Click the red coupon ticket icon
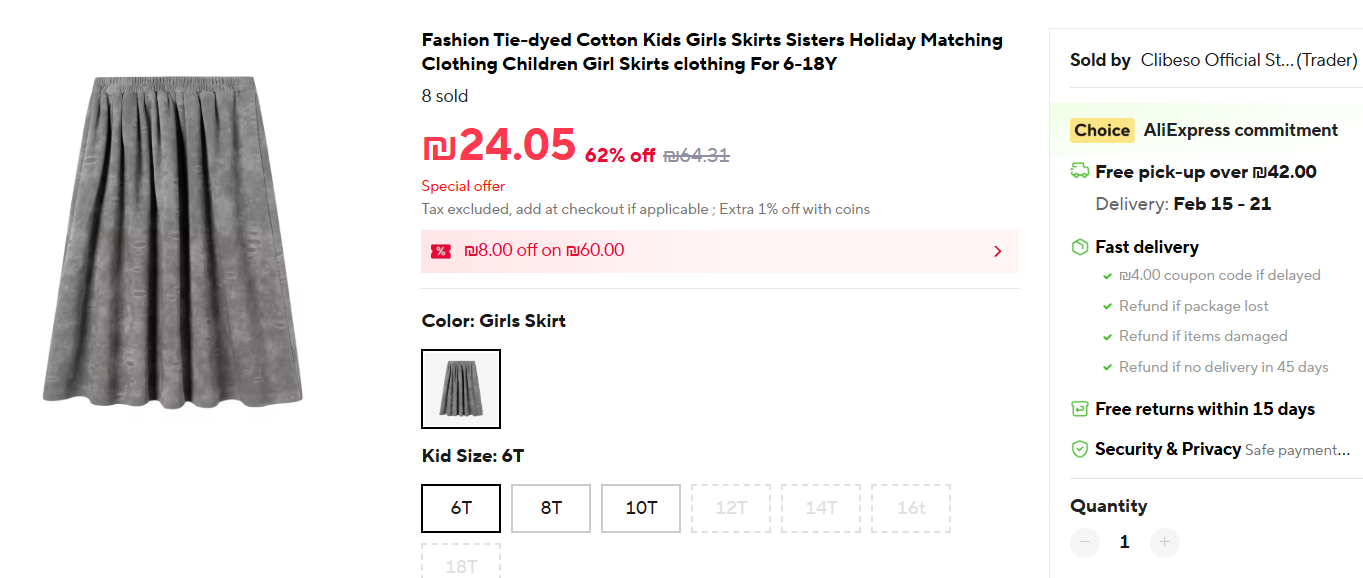This screenshot has width=1363, height=578. (x=441, y=251)
